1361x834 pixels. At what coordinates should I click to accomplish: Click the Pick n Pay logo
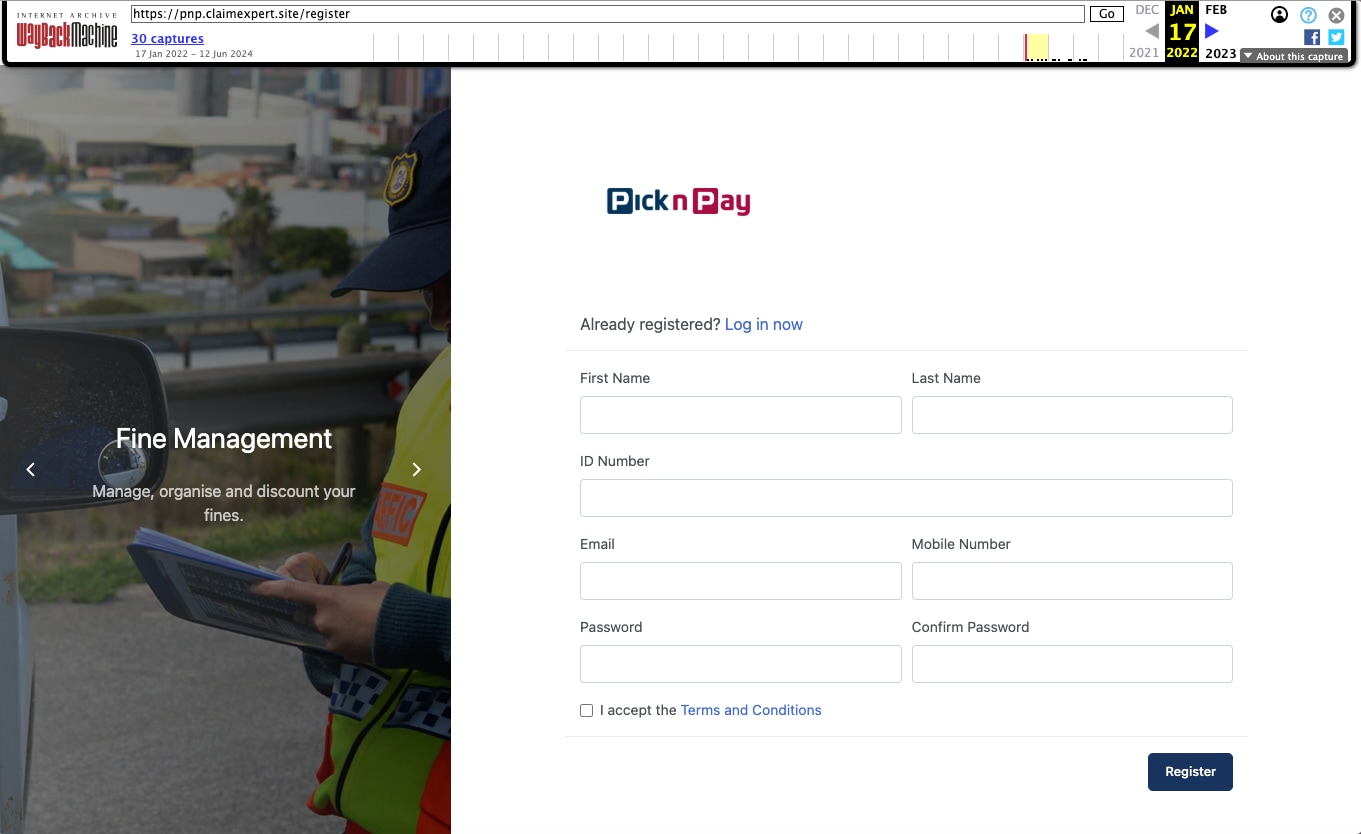(678, 202)
